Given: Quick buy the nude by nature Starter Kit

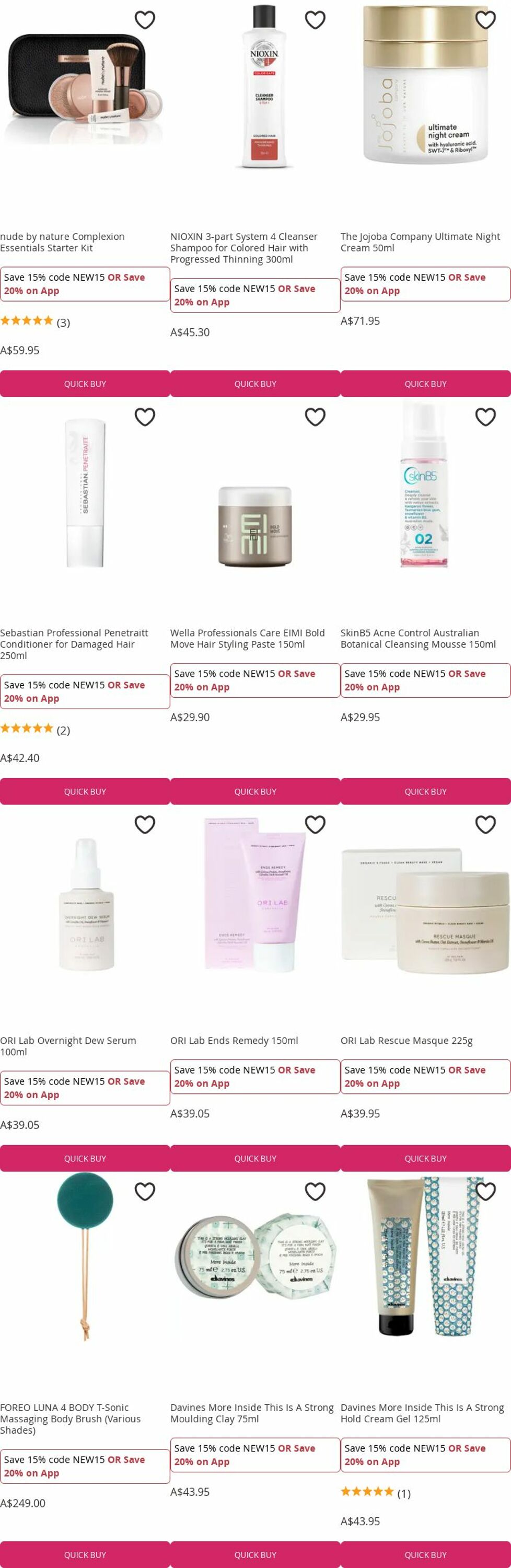Looking at the screenshot, I should click(x=85, y=384).
